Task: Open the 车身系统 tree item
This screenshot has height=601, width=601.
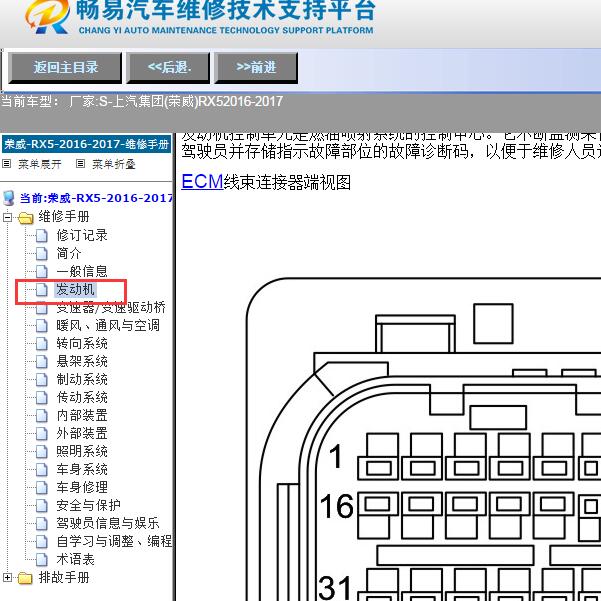Action: coord(82,470)
